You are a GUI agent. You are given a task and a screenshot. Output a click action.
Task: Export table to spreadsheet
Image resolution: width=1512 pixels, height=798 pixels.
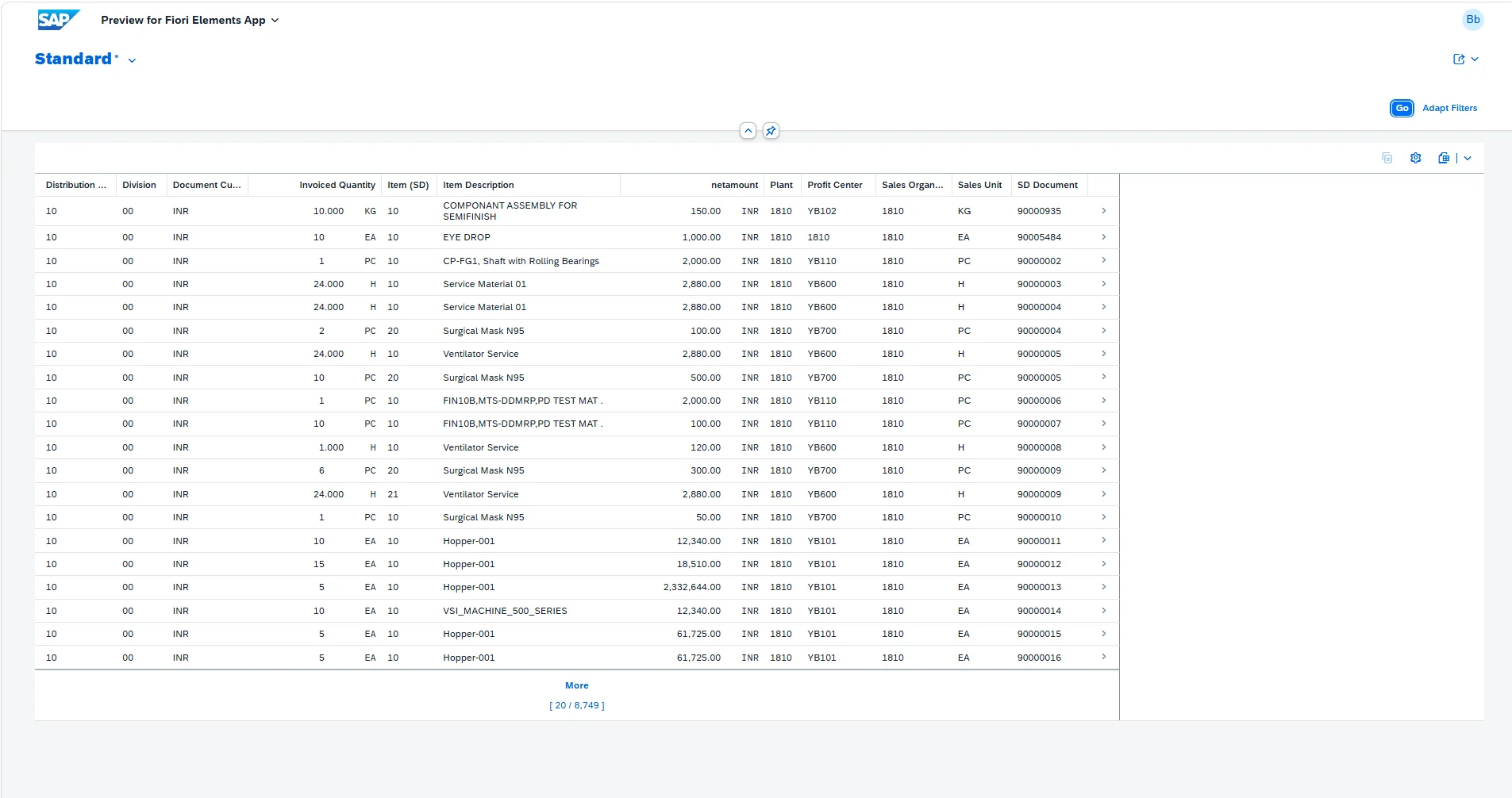pos(1444,158)
